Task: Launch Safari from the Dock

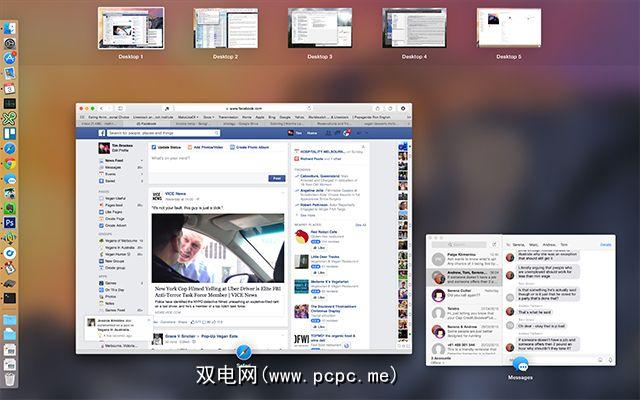Action: (x=9, y=149)
